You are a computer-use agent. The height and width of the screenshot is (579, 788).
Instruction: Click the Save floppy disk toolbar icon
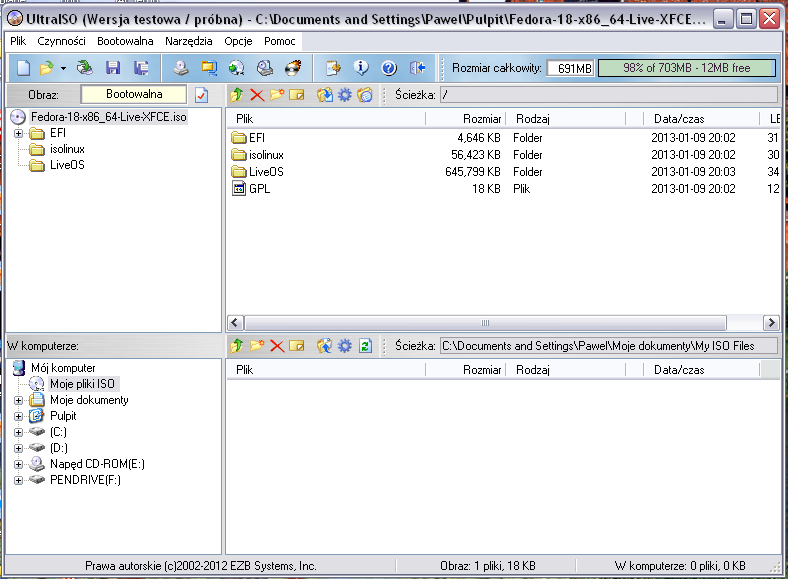113,68
